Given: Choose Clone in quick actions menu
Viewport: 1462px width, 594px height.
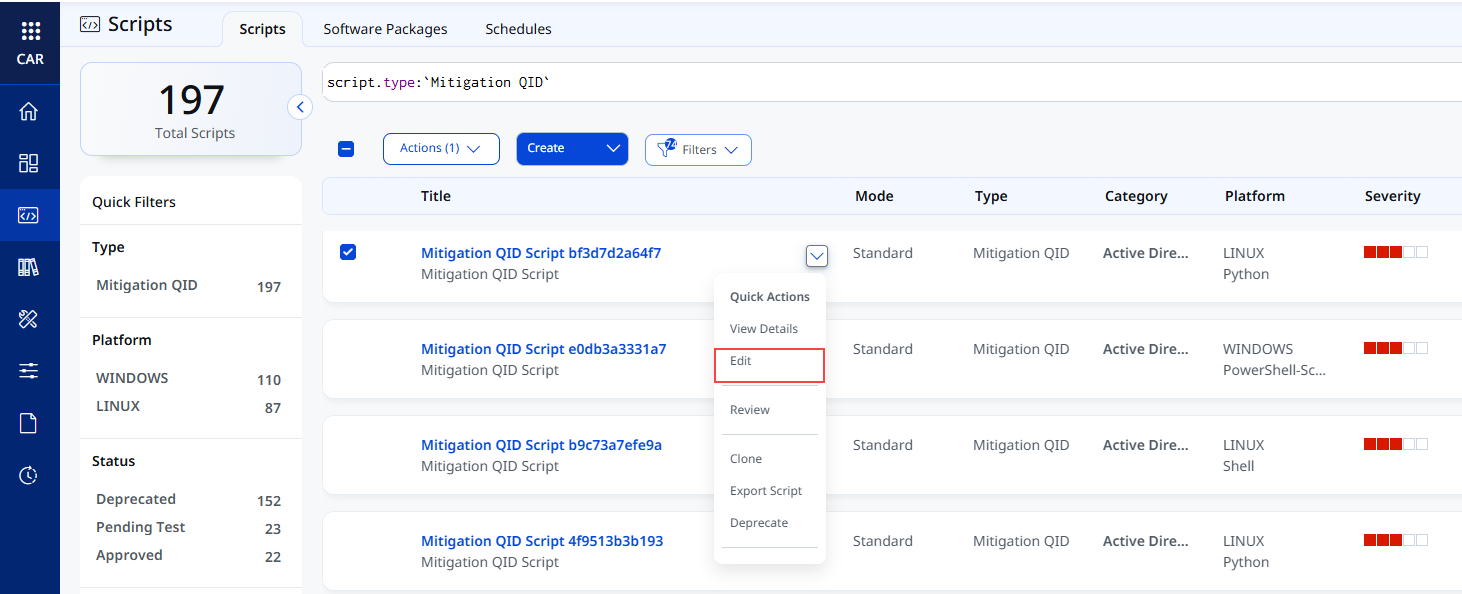Looking at the screenshot, I should click(x=746, y=459).
